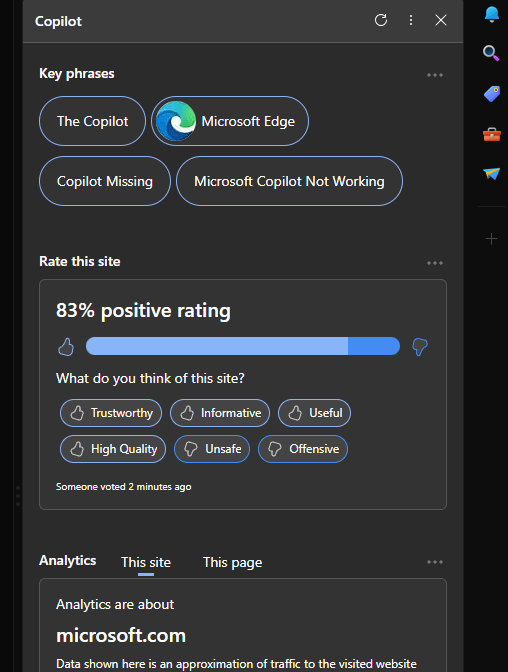This screenshot has height=672, width=508.
Task: Open the Tools briefcase sidebar icon
Action: [x=492, y=134]
